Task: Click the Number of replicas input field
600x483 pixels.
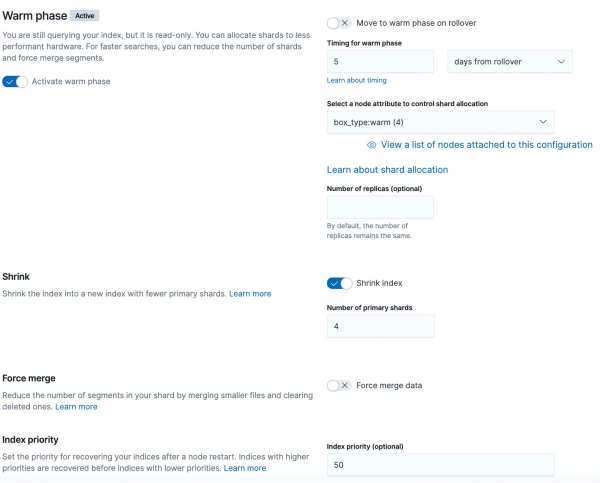Action: click(x=380, y=207)
